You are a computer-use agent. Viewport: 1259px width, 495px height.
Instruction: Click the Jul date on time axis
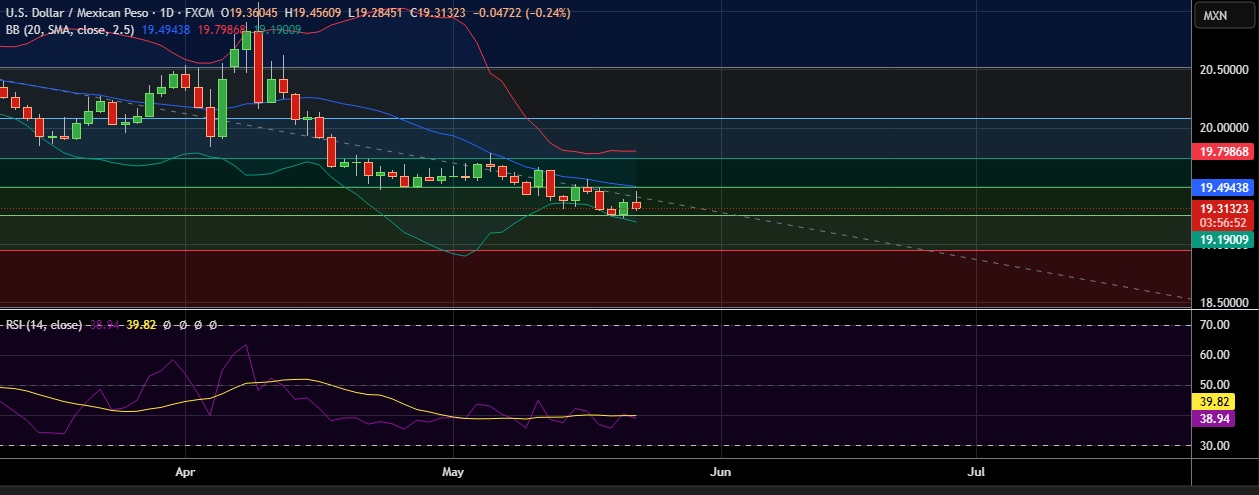click(x=975, y=469)
